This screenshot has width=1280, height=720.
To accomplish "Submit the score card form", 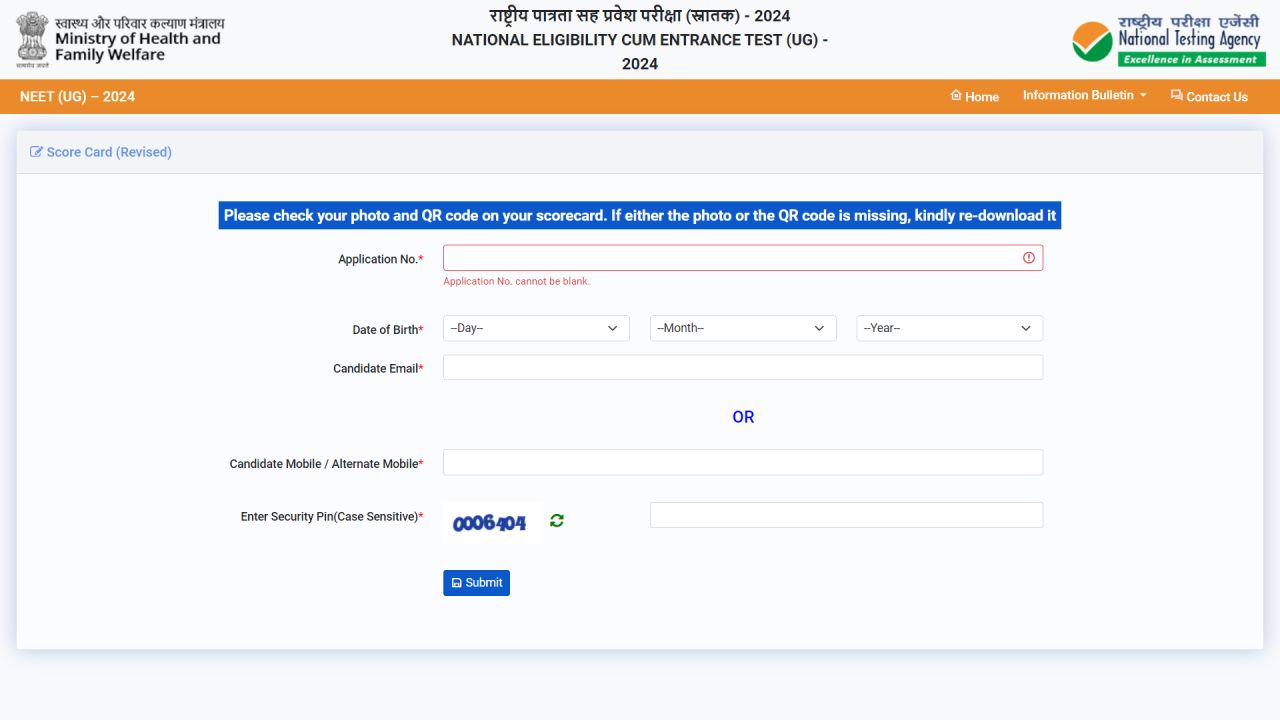I will tap(476, 583).
